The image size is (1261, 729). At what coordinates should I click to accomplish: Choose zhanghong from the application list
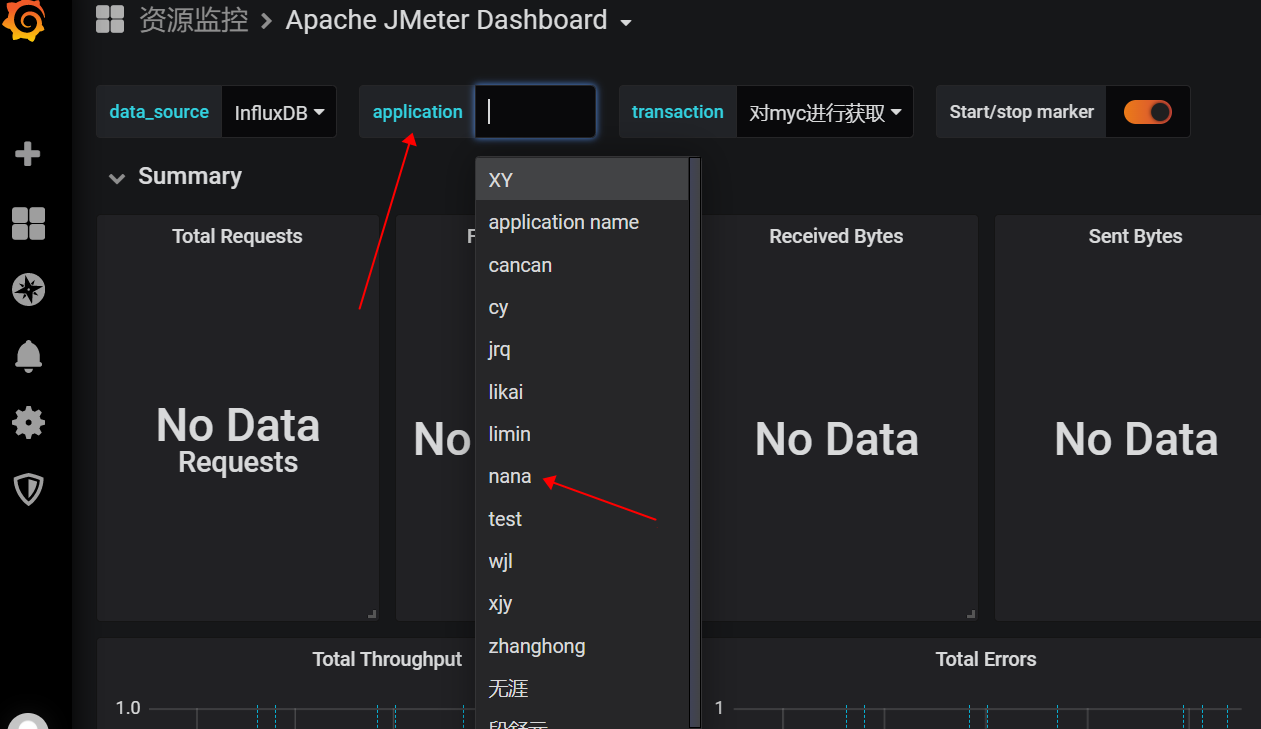pos(582,646)
